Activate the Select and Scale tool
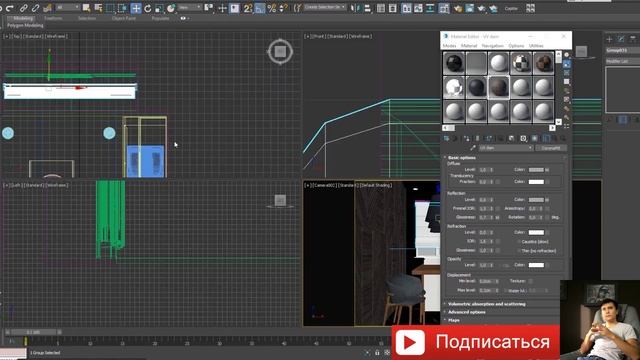640x360 pixels. point(159,8)
